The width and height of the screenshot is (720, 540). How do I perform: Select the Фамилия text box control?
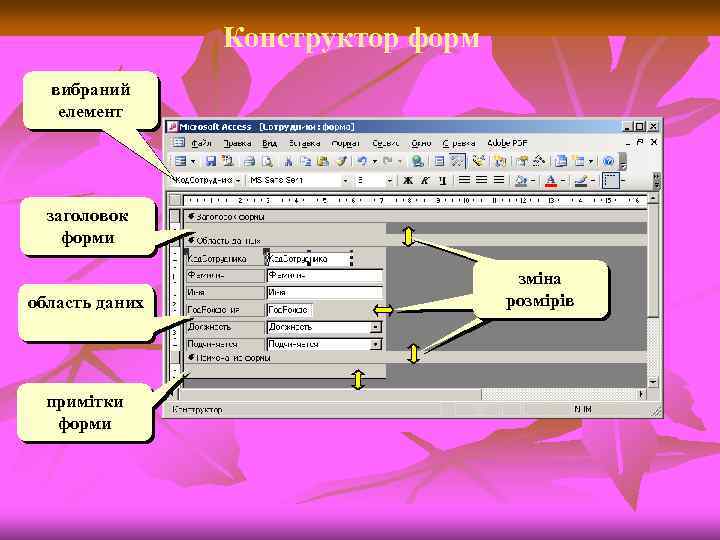click(324, 276)
